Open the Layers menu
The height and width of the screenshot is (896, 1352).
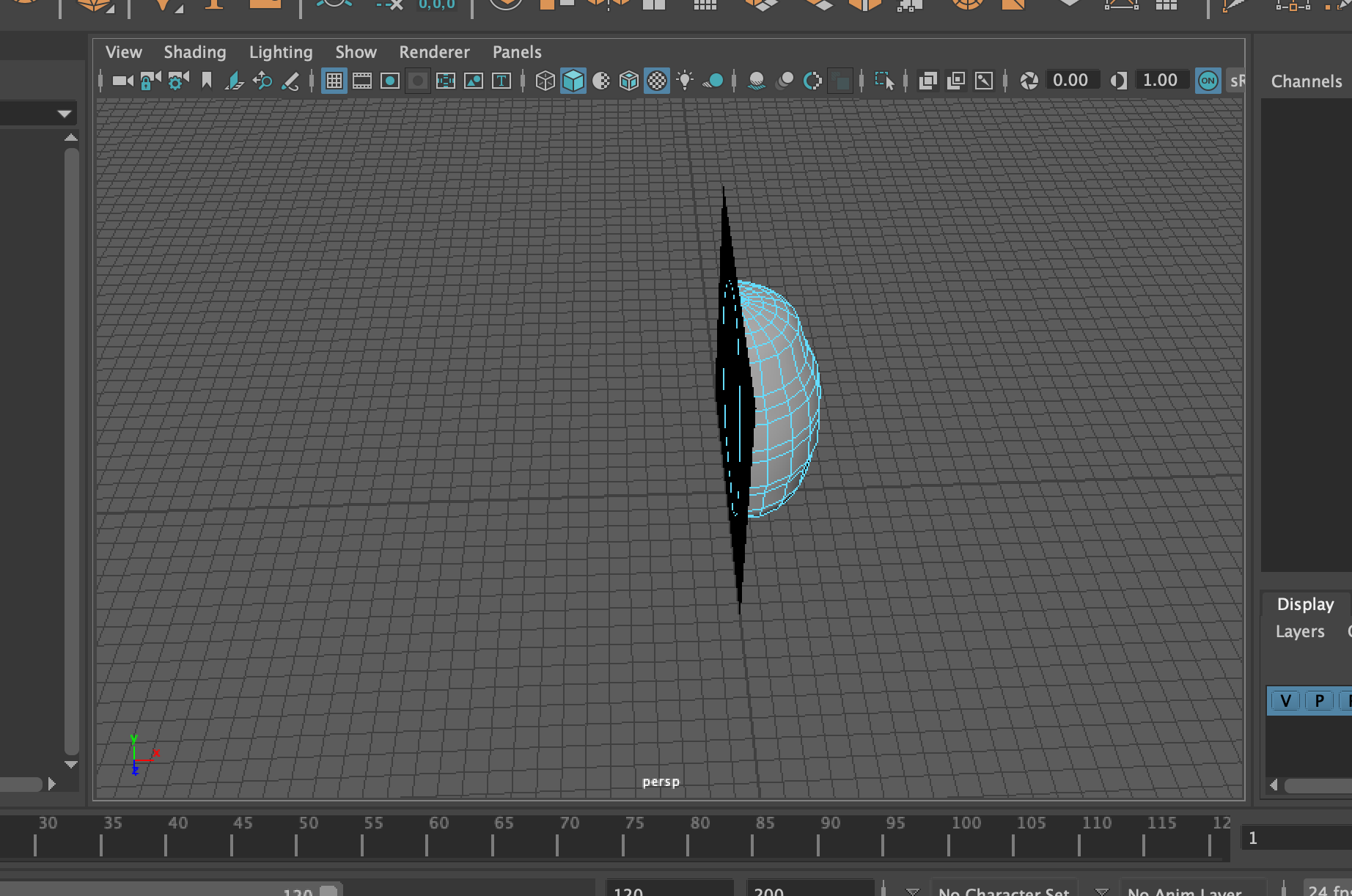1300,631
